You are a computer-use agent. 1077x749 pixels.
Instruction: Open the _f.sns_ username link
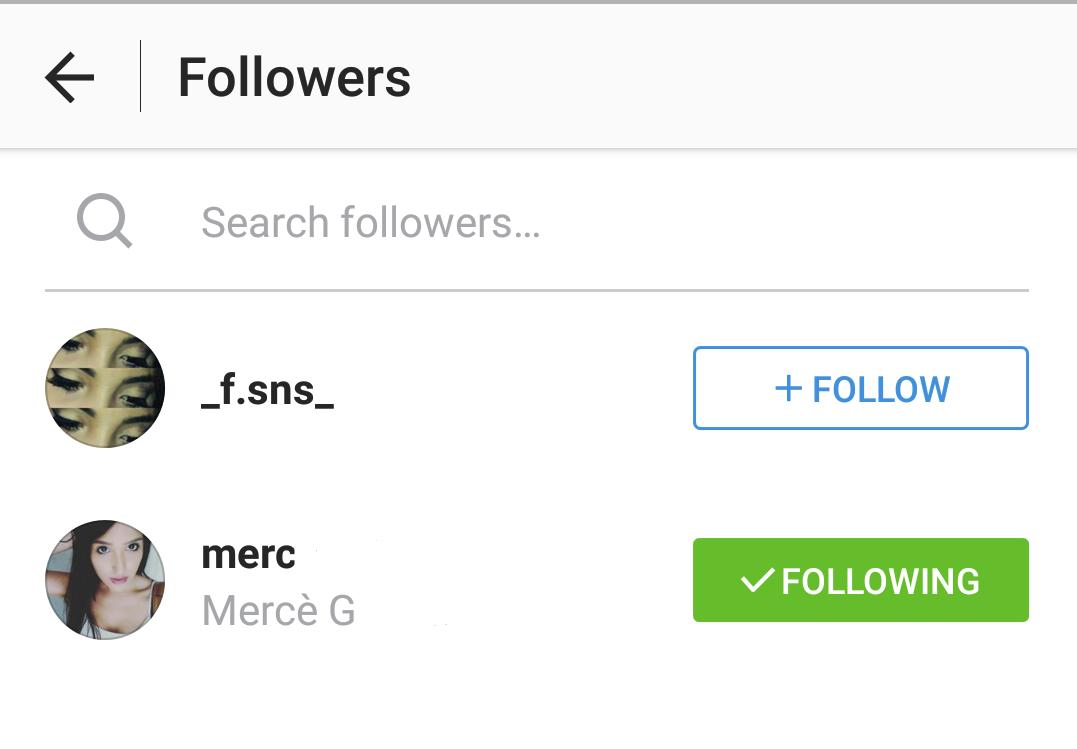267,390
